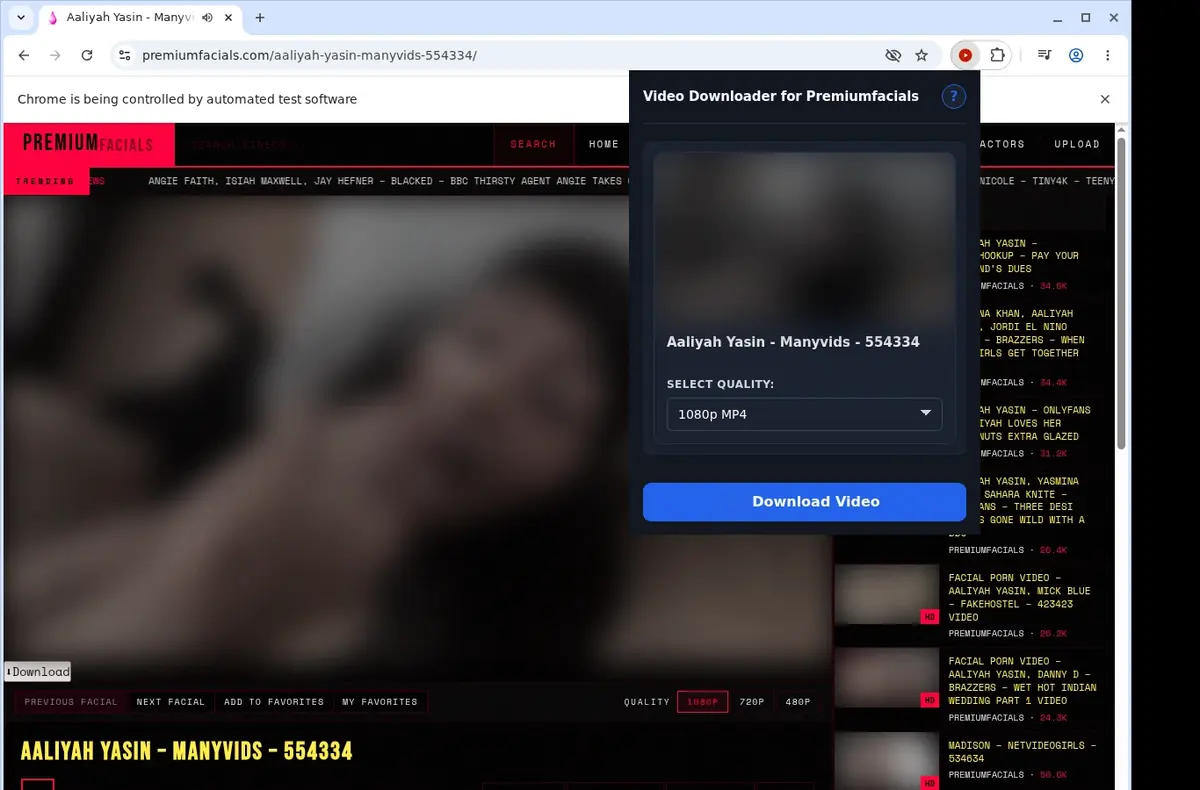
Task: Click the red Video Downloader extension icon
Action: coord(965,56)
